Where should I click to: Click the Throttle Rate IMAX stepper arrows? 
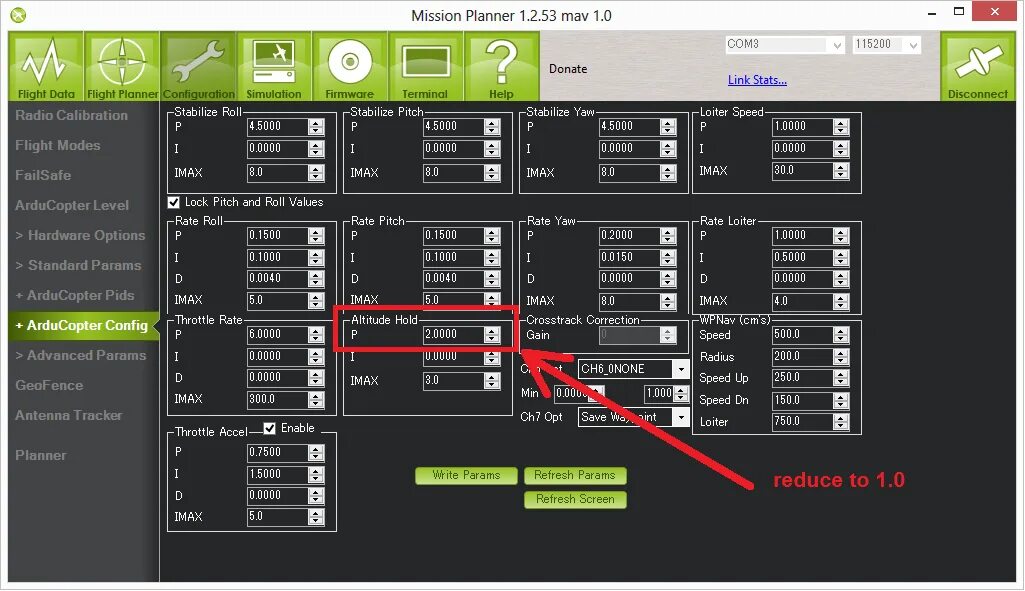click(316, 399)
